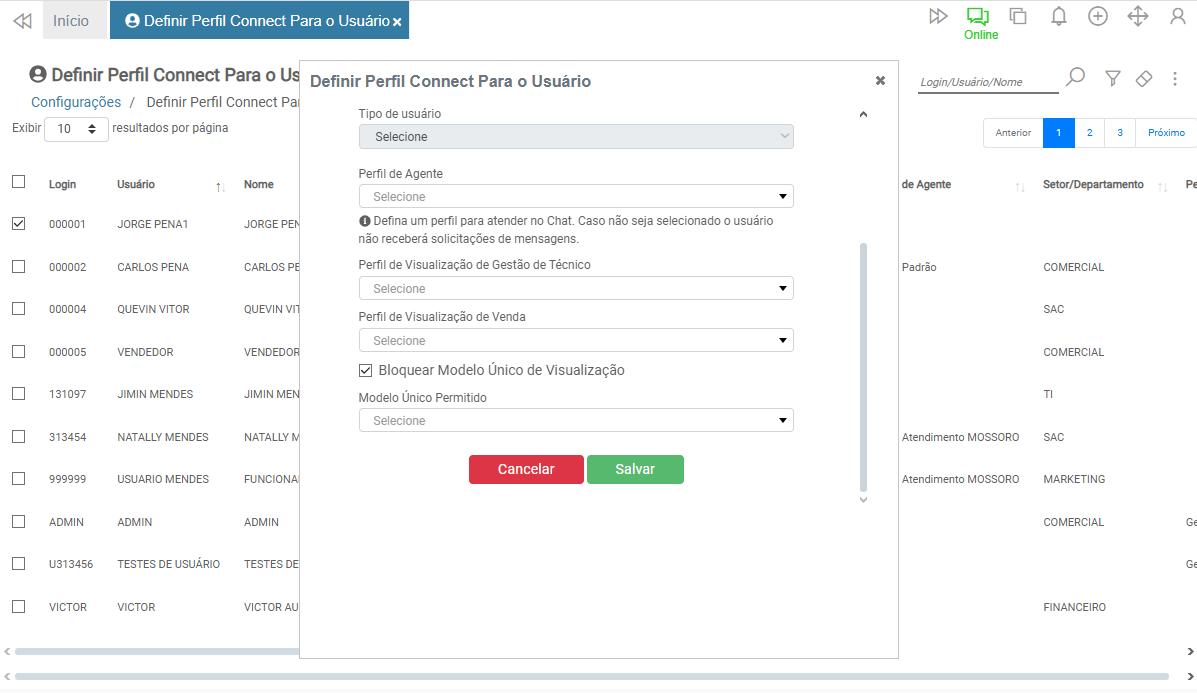Check the row for CARLOS PENA
The height and width of the screenshot is (693, 1197).
(x=19, y=267)
